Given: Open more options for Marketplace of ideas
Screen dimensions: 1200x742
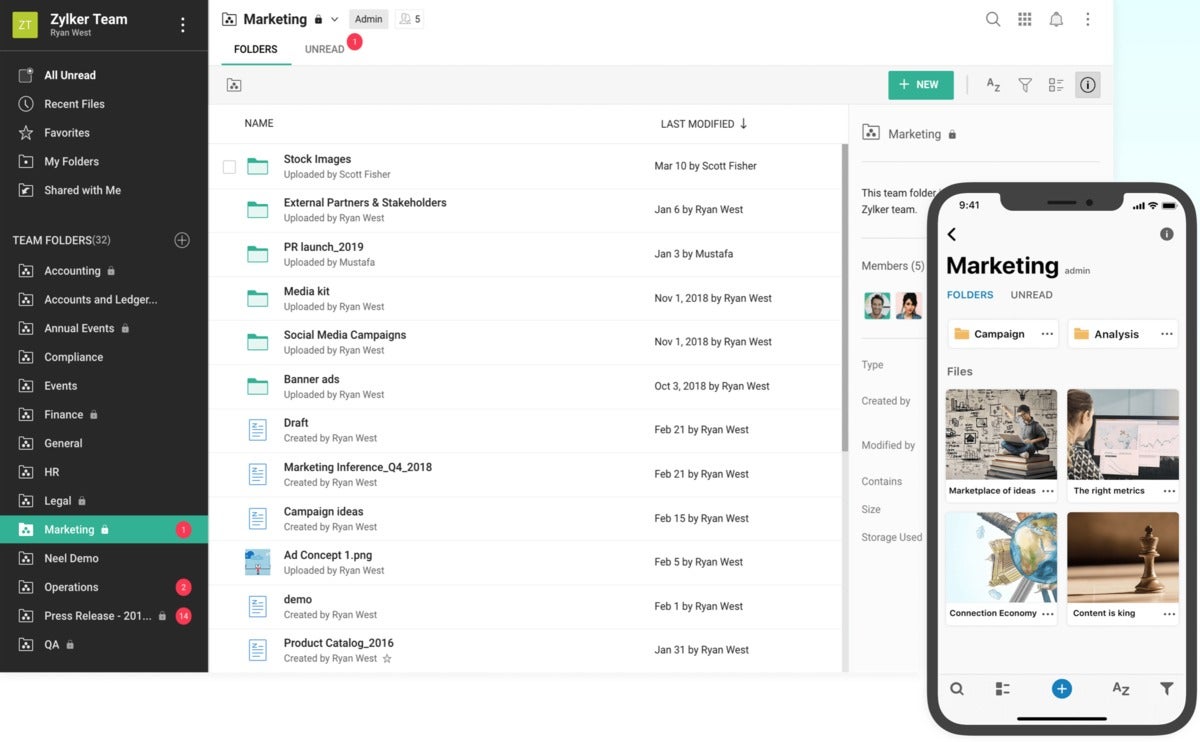Looking at the screenshot, I should point(1048,491).
